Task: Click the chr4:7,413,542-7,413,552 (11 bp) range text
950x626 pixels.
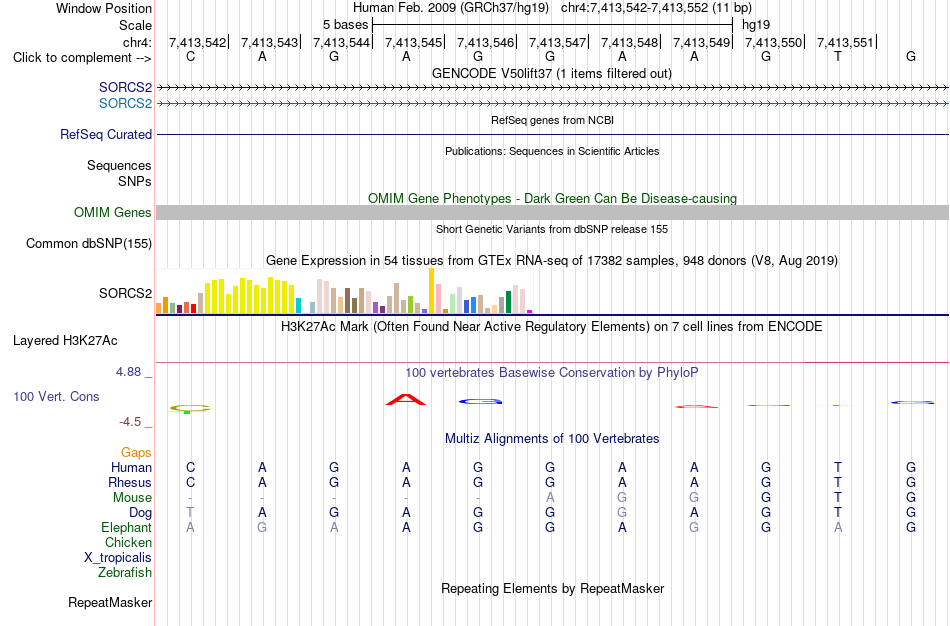Action: click(656, 8)
